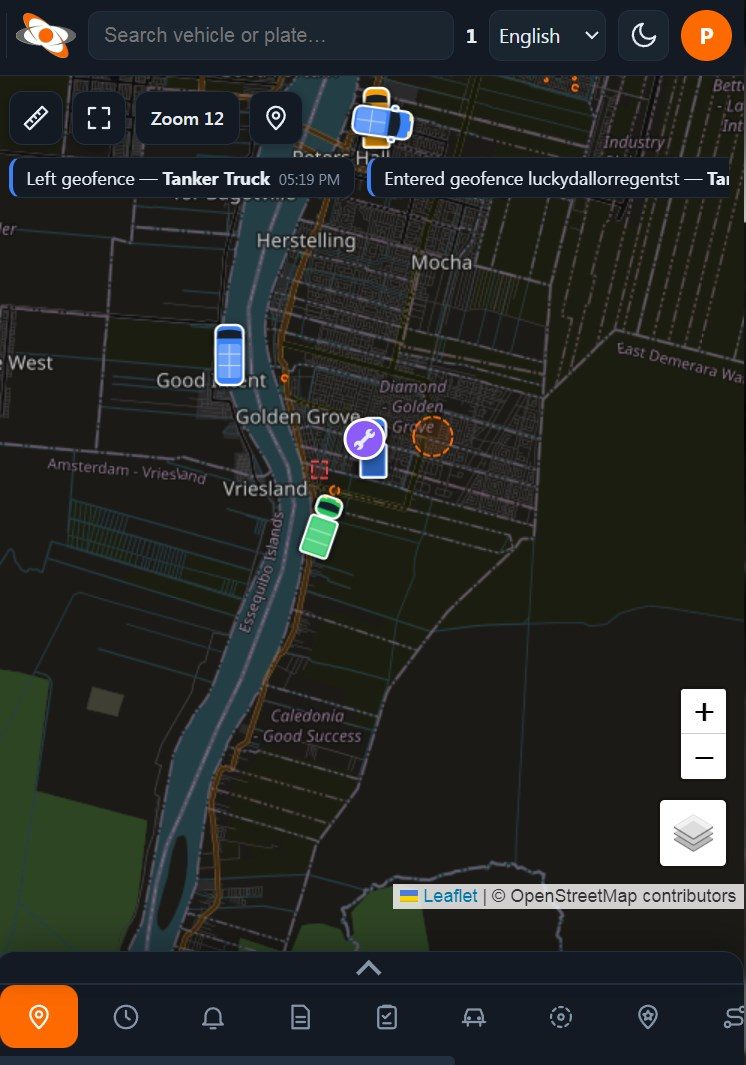Expand the bottom panel chevron
Viewport: 746px width, 1065px height.
369,968
